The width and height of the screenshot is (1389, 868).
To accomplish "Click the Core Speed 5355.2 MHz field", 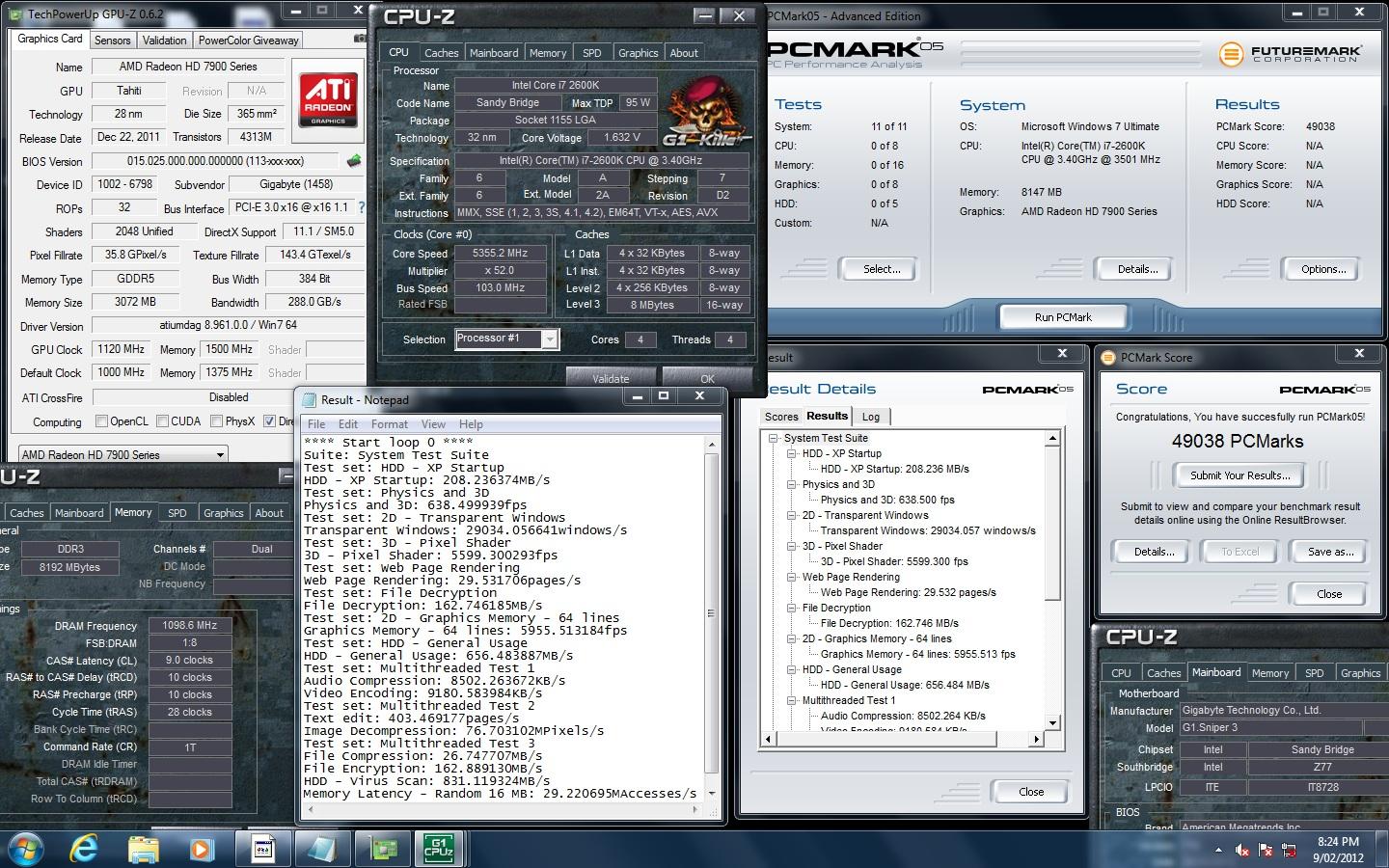I will pyautogui.click(x=500, y=253).
